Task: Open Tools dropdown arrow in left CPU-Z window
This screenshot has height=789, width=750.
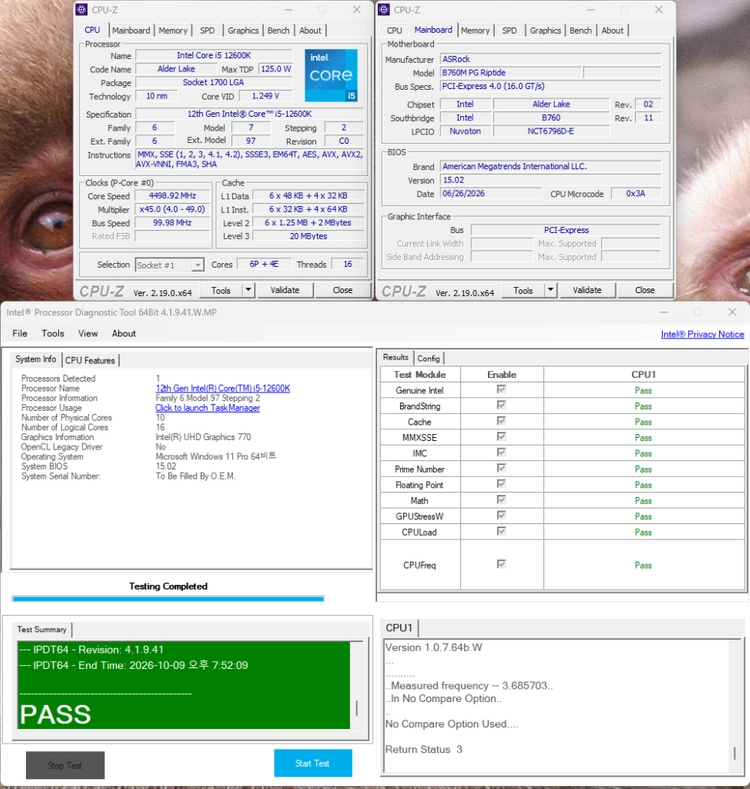Action: pos(248,290)
